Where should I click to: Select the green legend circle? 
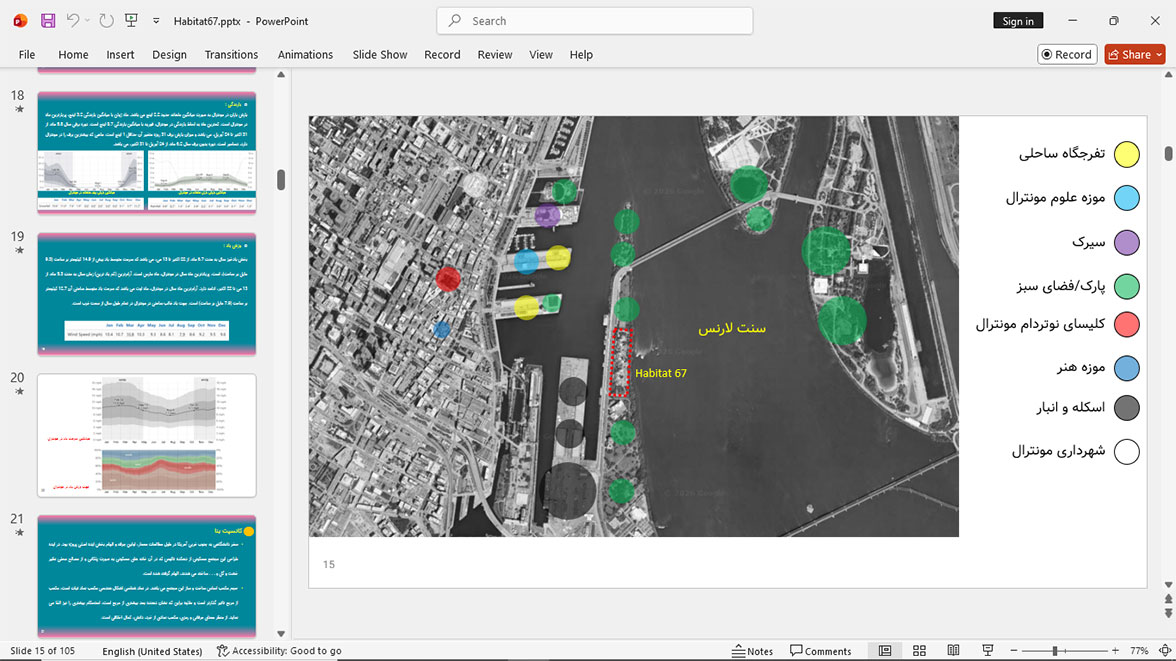pyautogui.click(x=1126, y=286)
